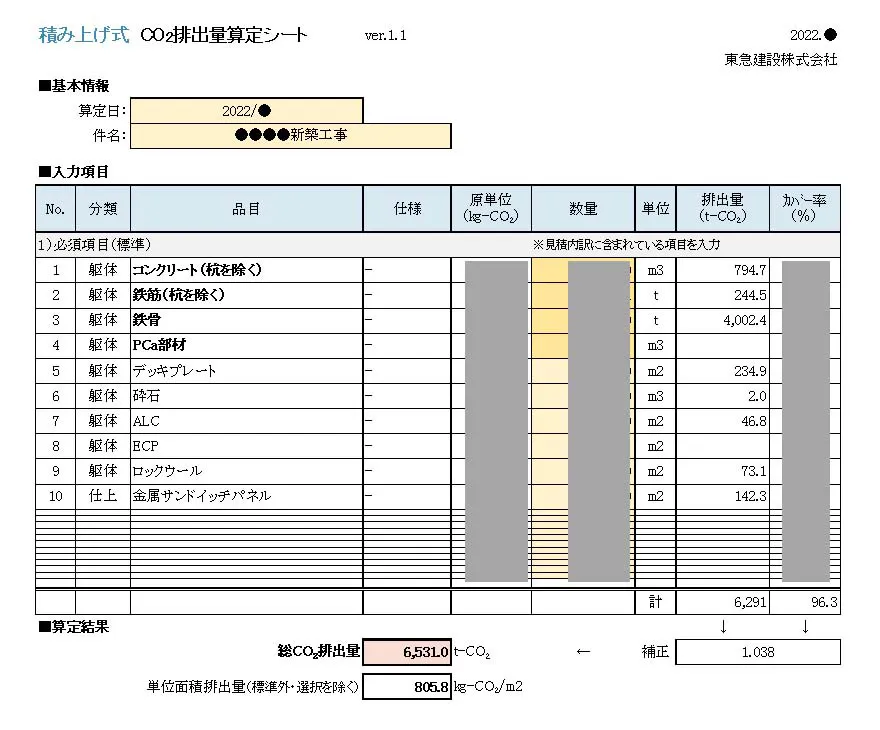Select the デッキプレート item cell
Screen dimensions: 880x730
pyautogui.click(x=246, y=371)
